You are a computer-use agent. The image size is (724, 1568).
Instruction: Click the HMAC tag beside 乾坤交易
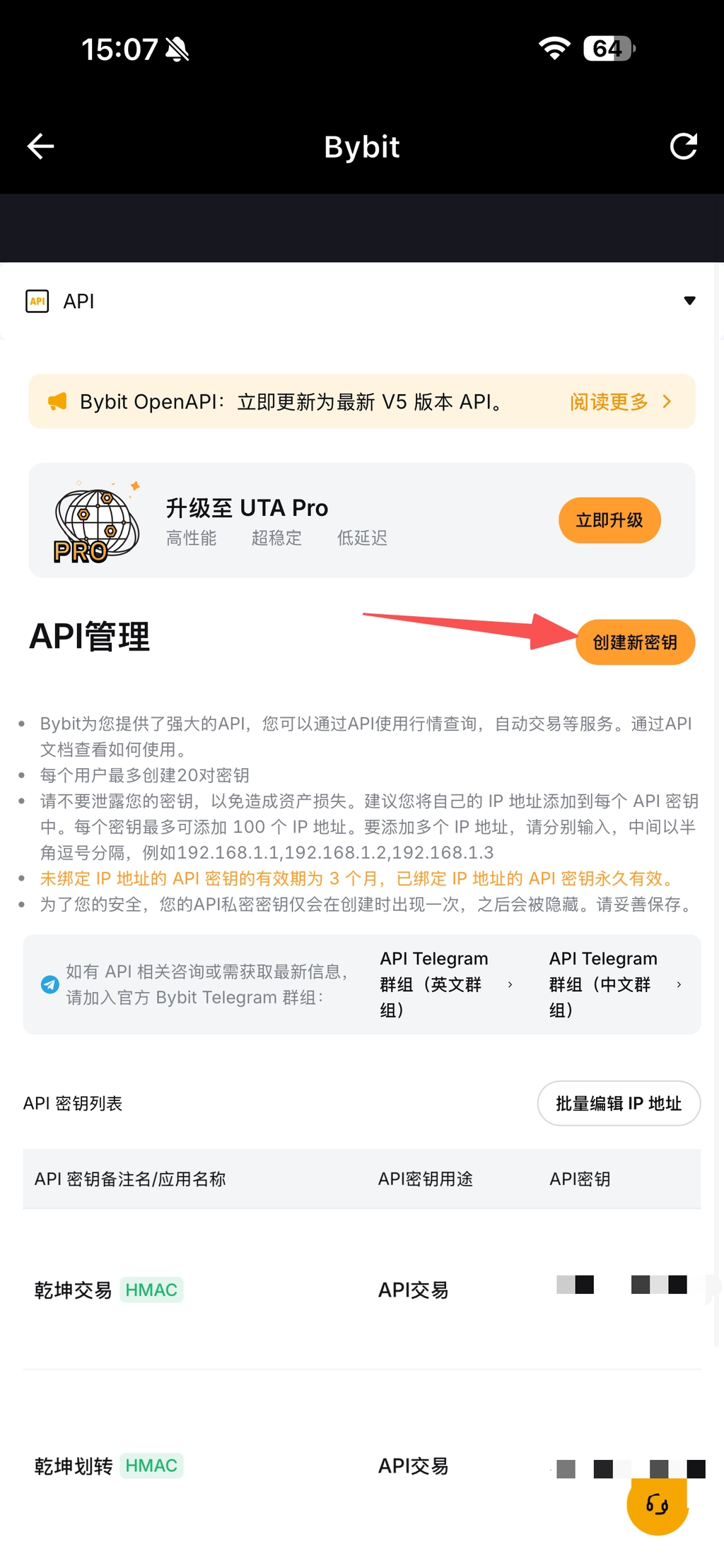pos(151,1290)
